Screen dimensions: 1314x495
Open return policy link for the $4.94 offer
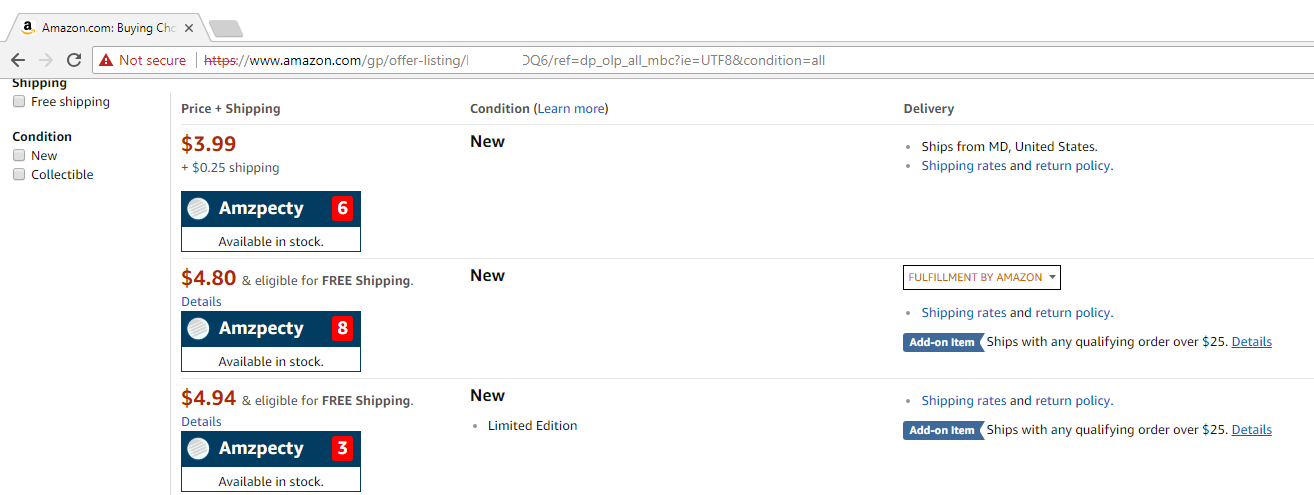point(1072,401)
